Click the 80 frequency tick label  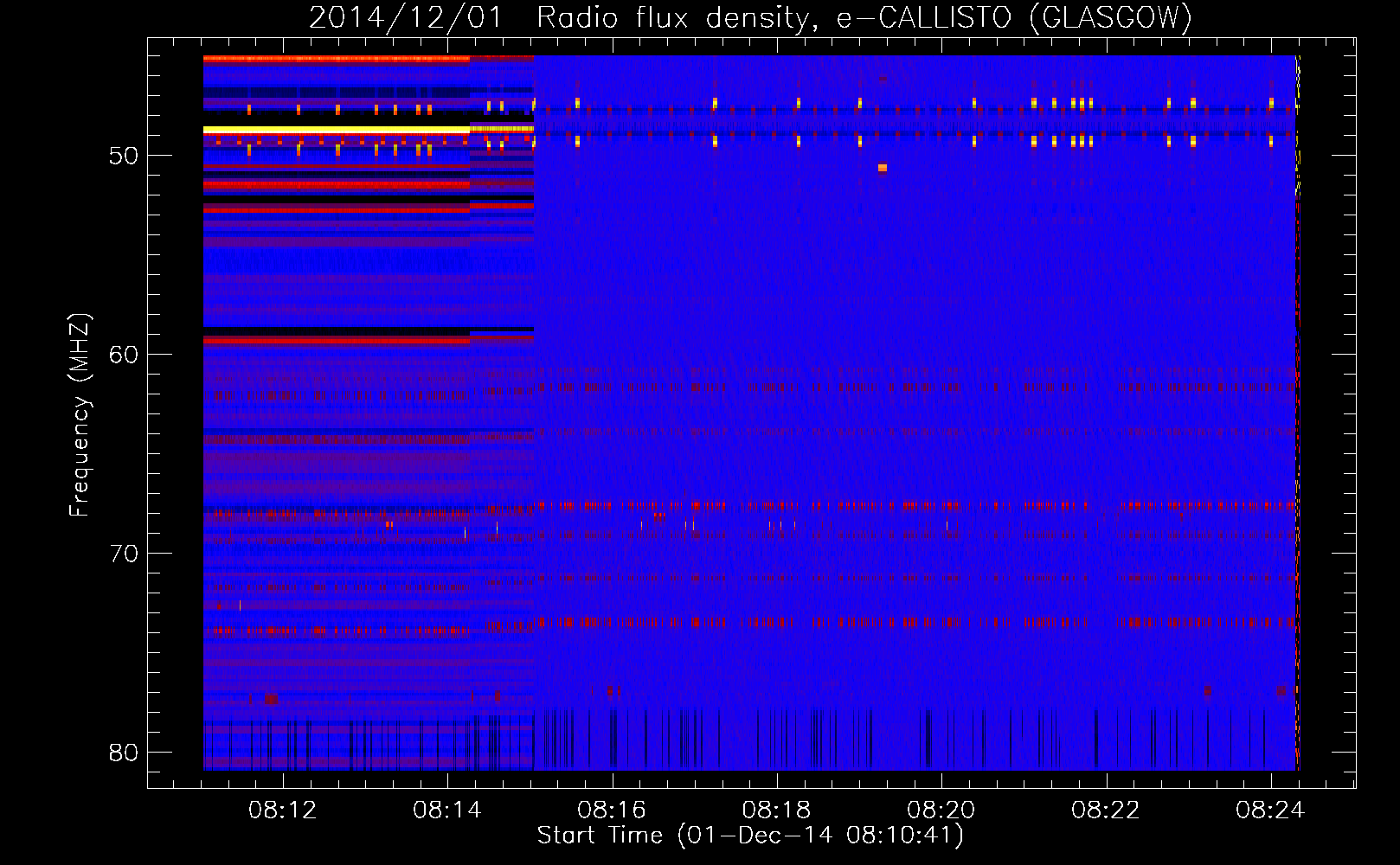tap(124, 753)
